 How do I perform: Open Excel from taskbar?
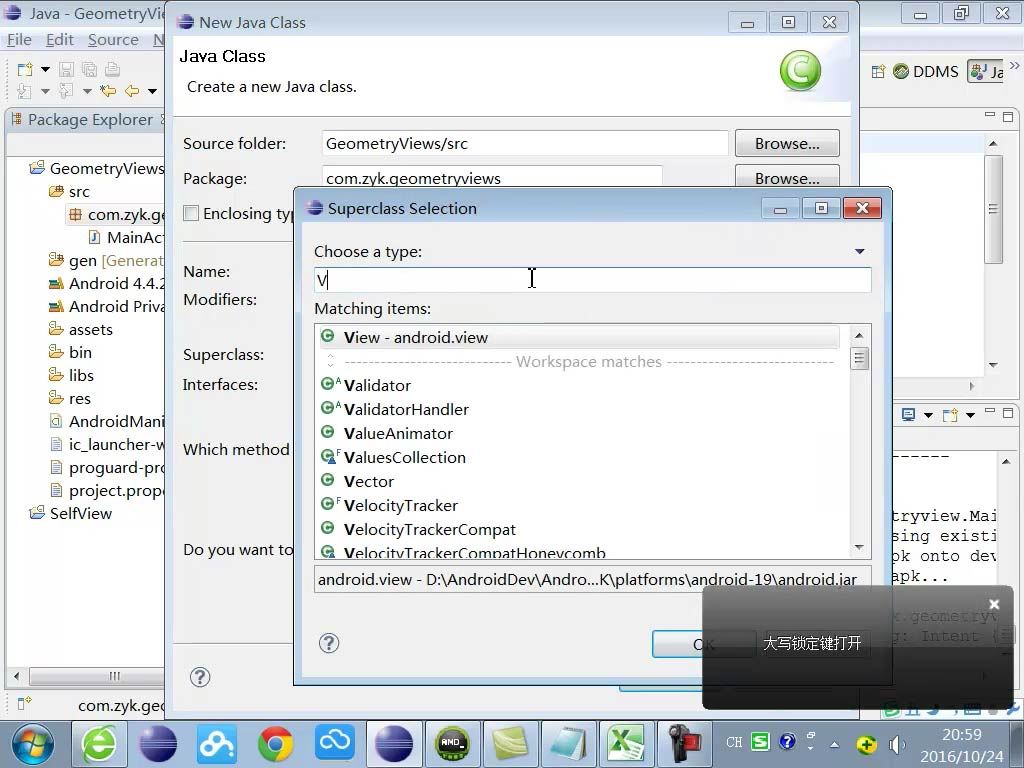pos(627,744)
